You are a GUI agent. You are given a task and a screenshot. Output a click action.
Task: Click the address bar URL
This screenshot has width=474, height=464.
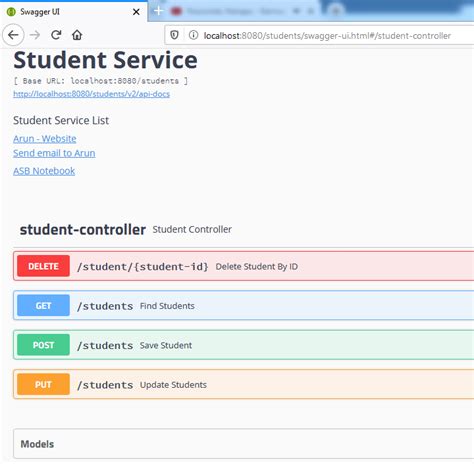point(327,35)
